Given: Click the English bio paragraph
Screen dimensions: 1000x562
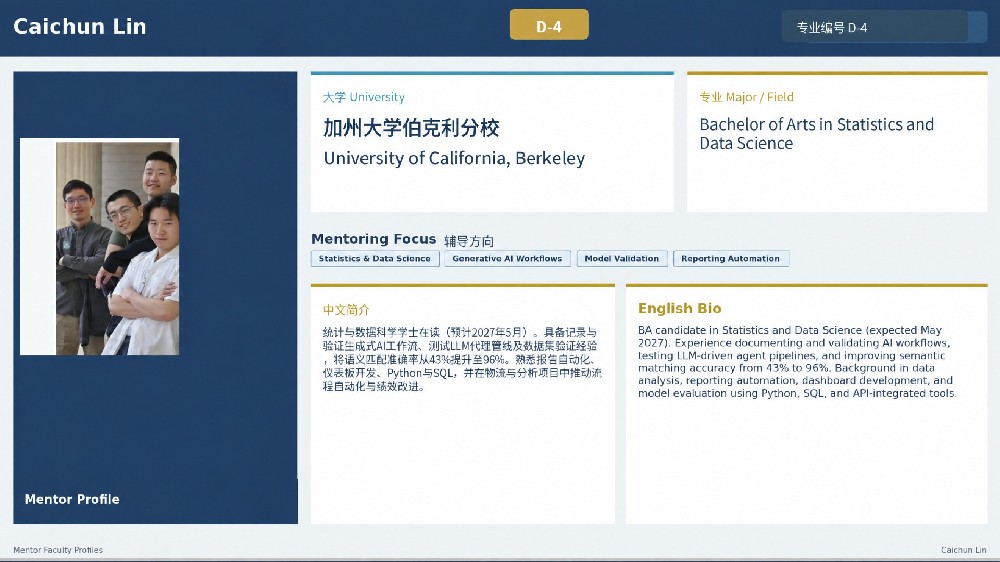Looking at the screenshot, I should coord(797,362).
